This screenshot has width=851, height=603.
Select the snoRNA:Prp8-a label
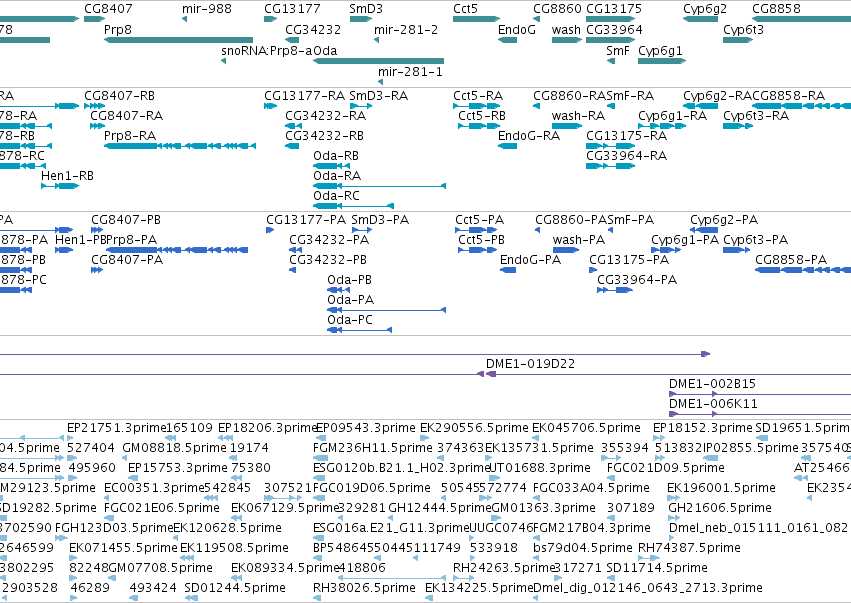[x=266, y=50]
